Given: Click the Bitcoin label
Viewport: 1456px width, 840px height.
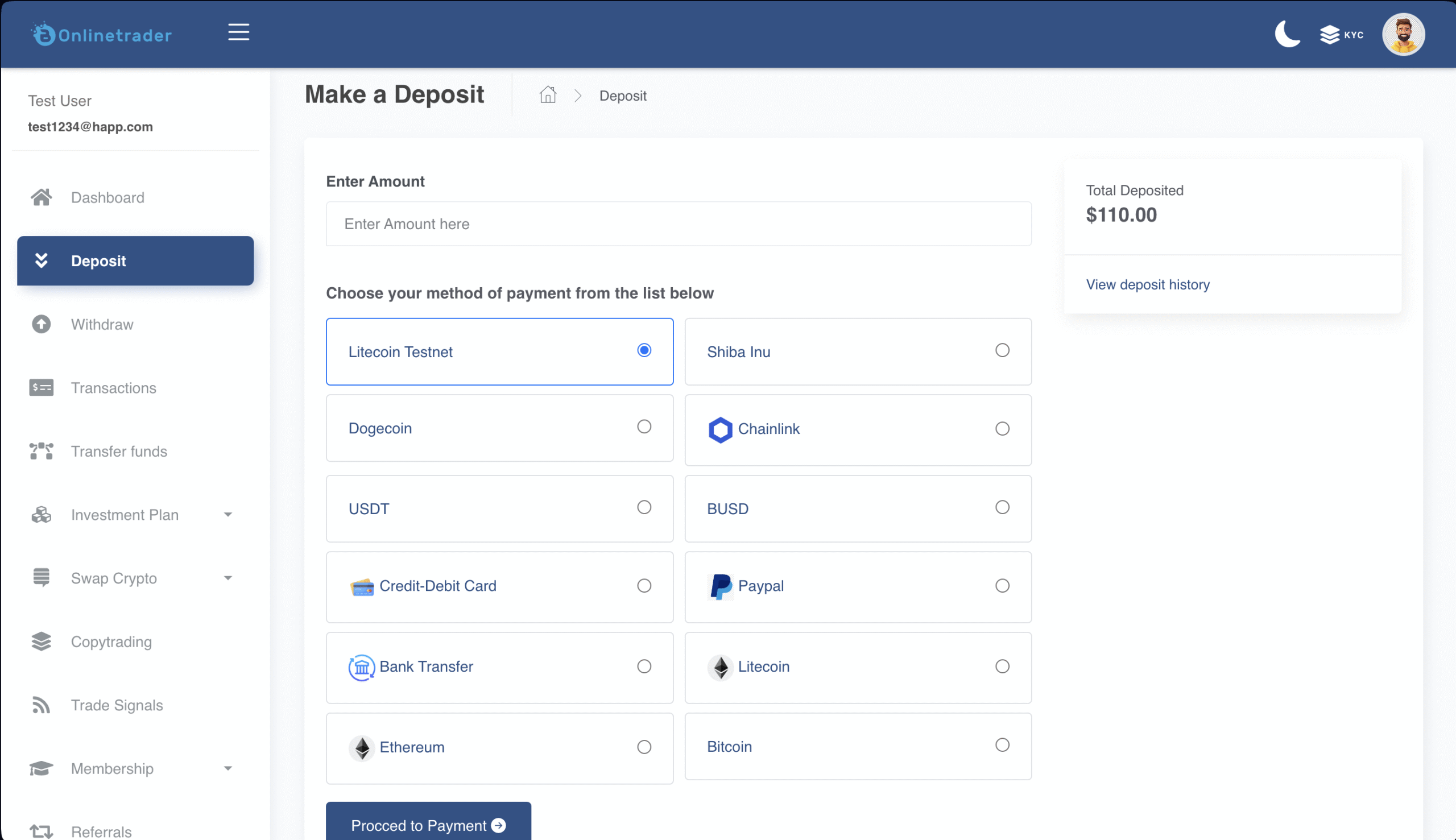Looking at the screenshot, I should [x=729, y=747].
